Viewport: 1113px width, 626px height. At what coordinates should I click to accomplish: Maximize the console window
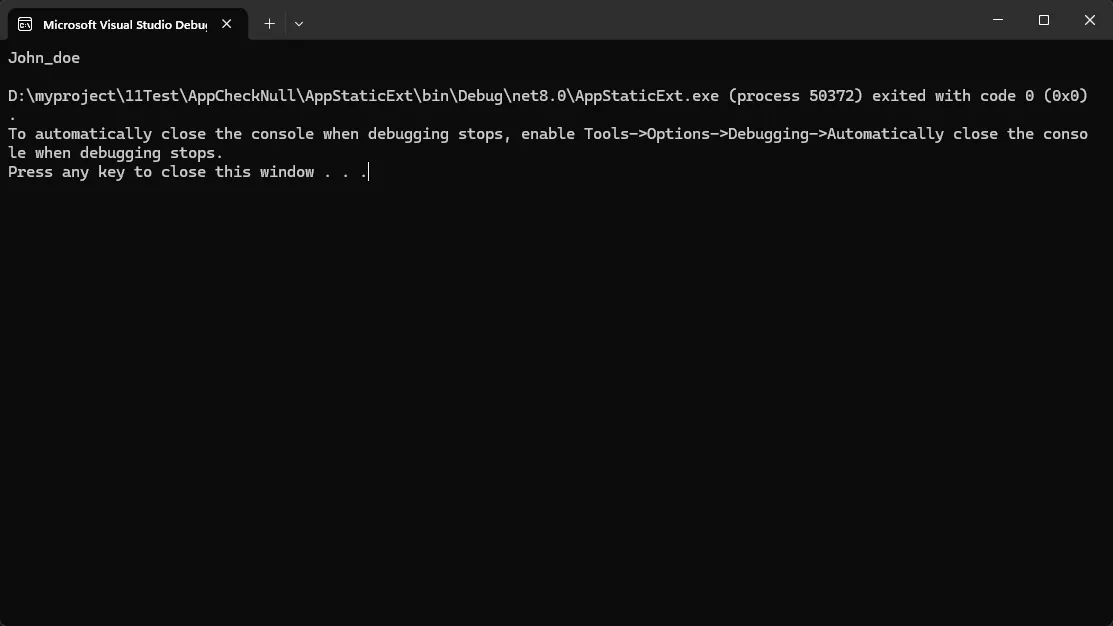click(1044, 20)
